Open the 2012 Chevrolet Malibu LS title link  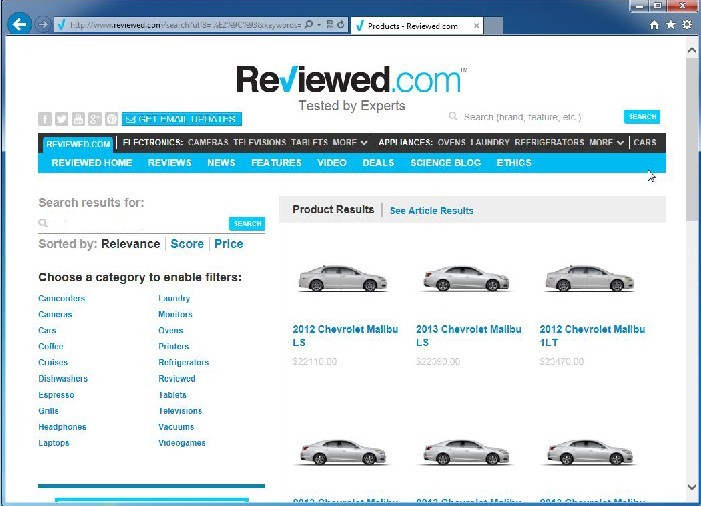point(345,336)
